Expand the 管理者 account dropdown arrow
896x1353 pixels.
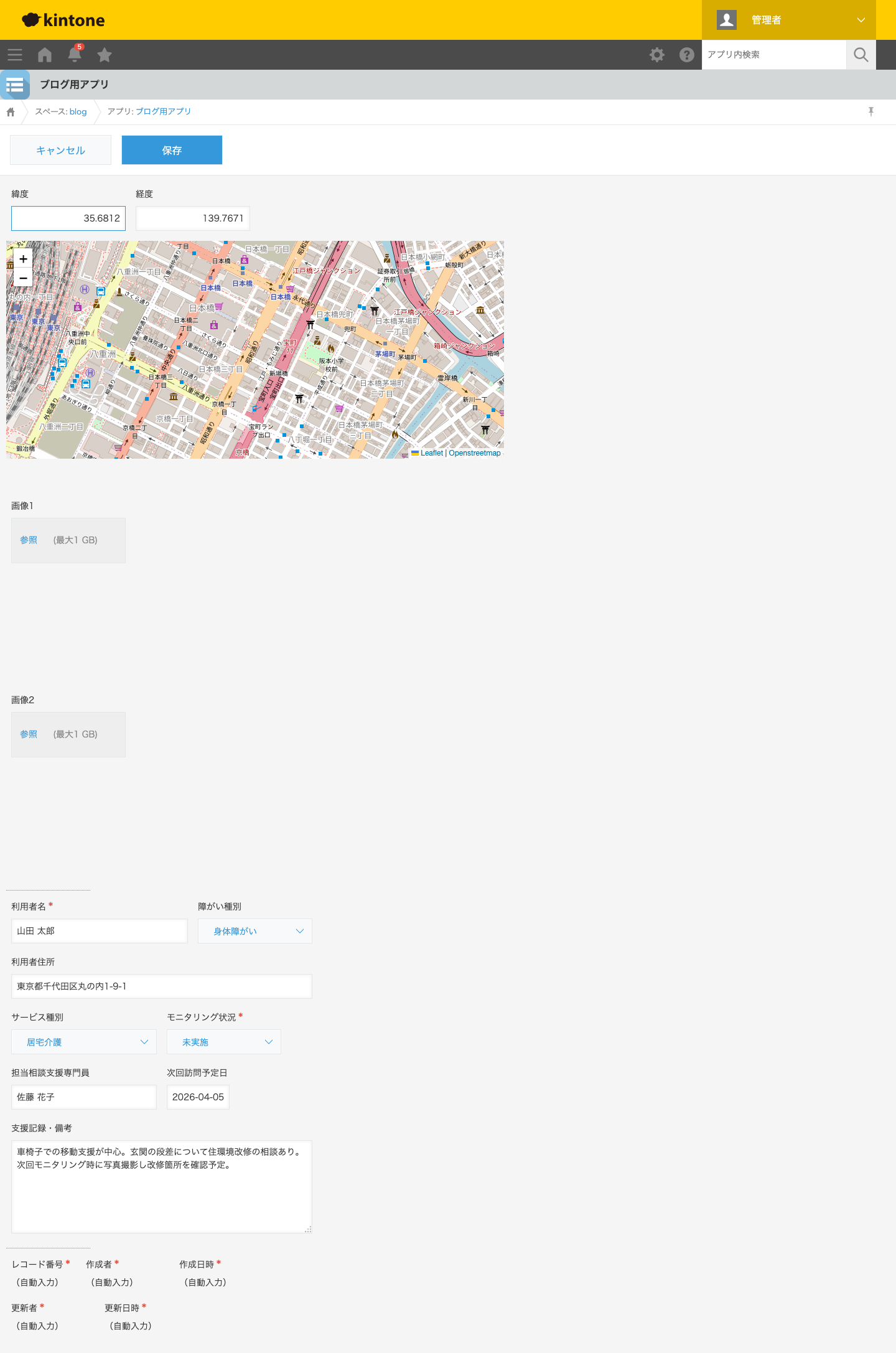[x=861, y=20]
